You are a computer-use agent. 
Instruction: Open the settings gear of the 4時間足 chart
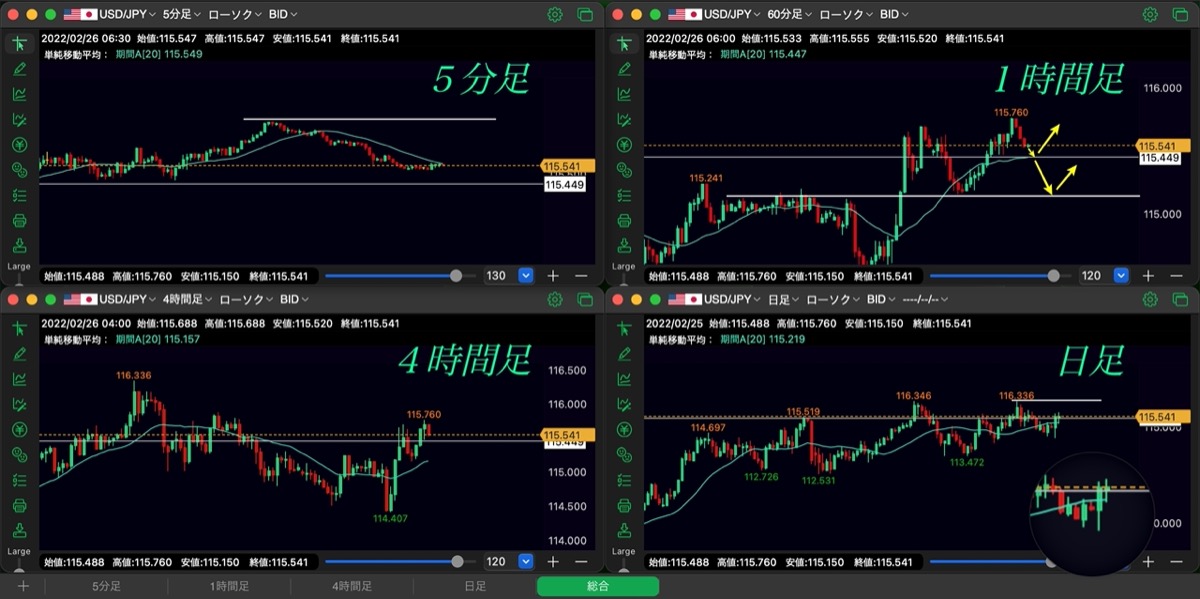point(555,299)
